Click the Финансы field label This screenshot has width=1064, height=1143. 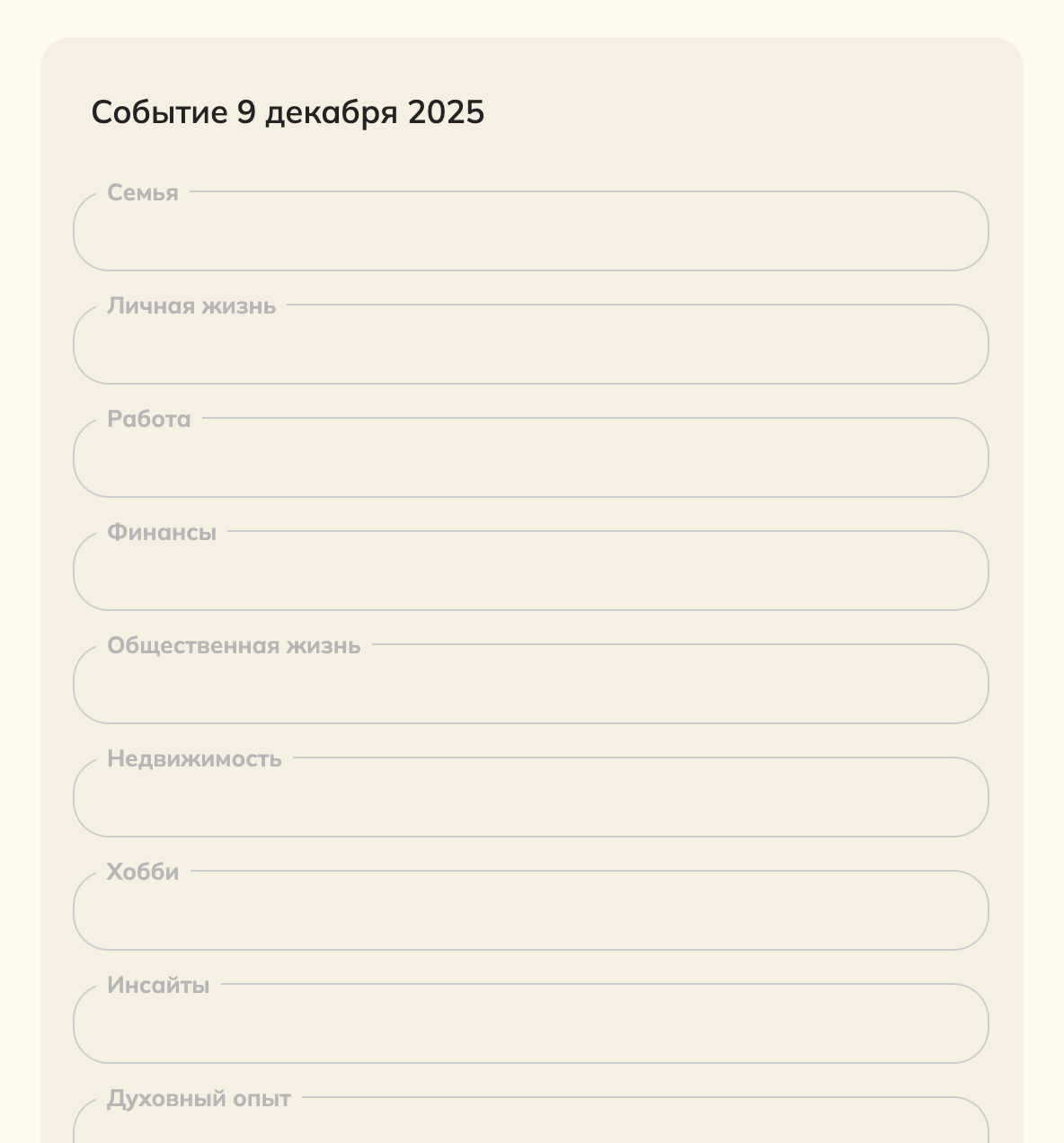point(162,533)
